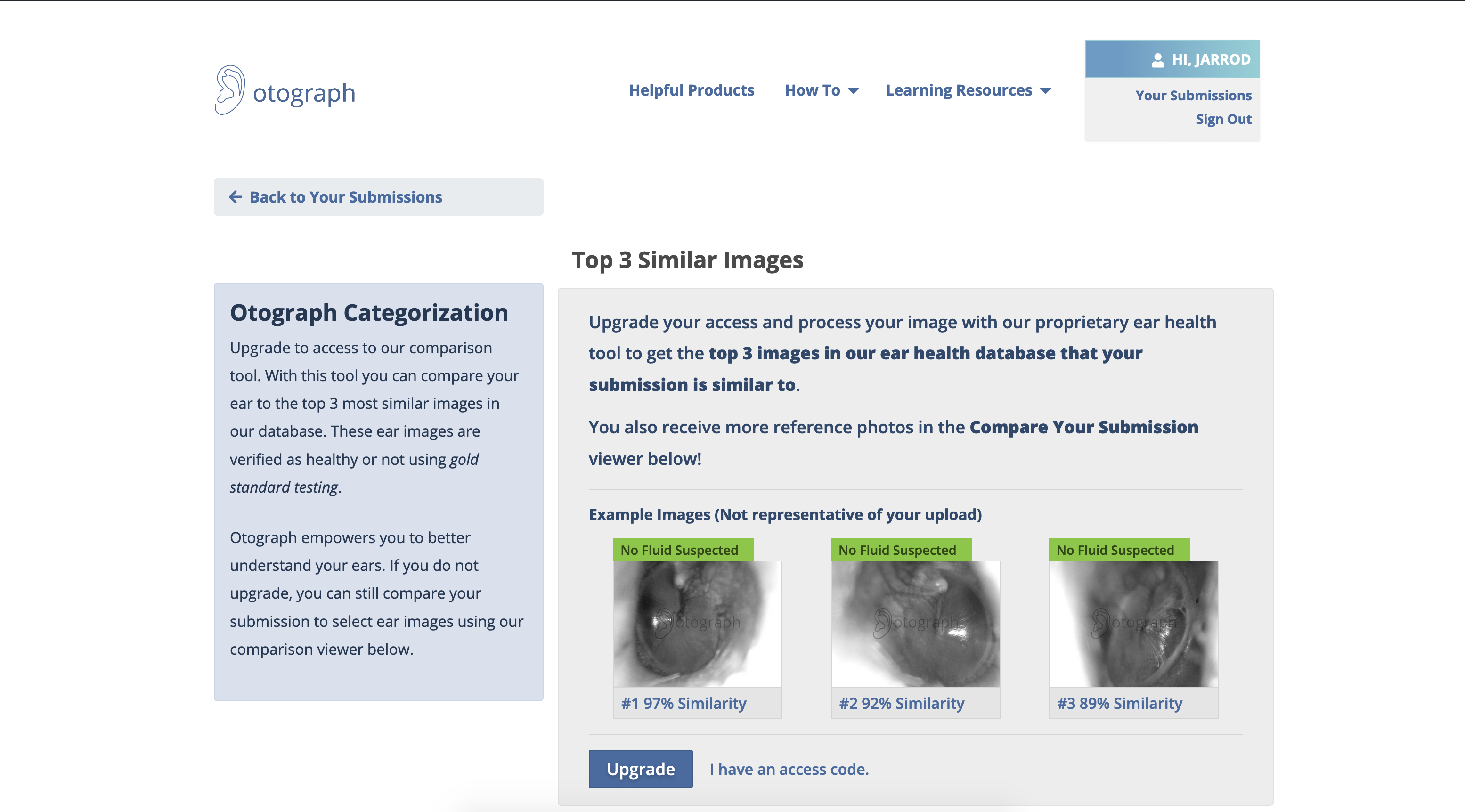Click HI, JARROD account header
Image resolution: width=1465 pixels, height=812 pixels.
coord(1172,59)
